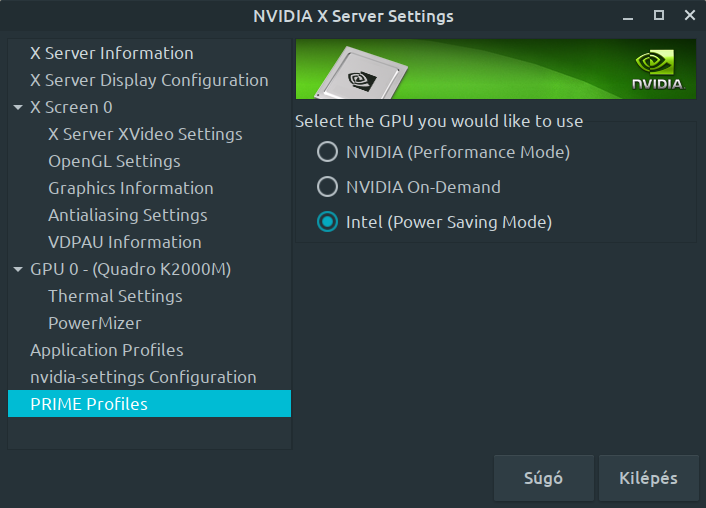Click the GPU chip image in the banner
The width and height of the screenshot is (706, 508).
[x=361, y=73]
